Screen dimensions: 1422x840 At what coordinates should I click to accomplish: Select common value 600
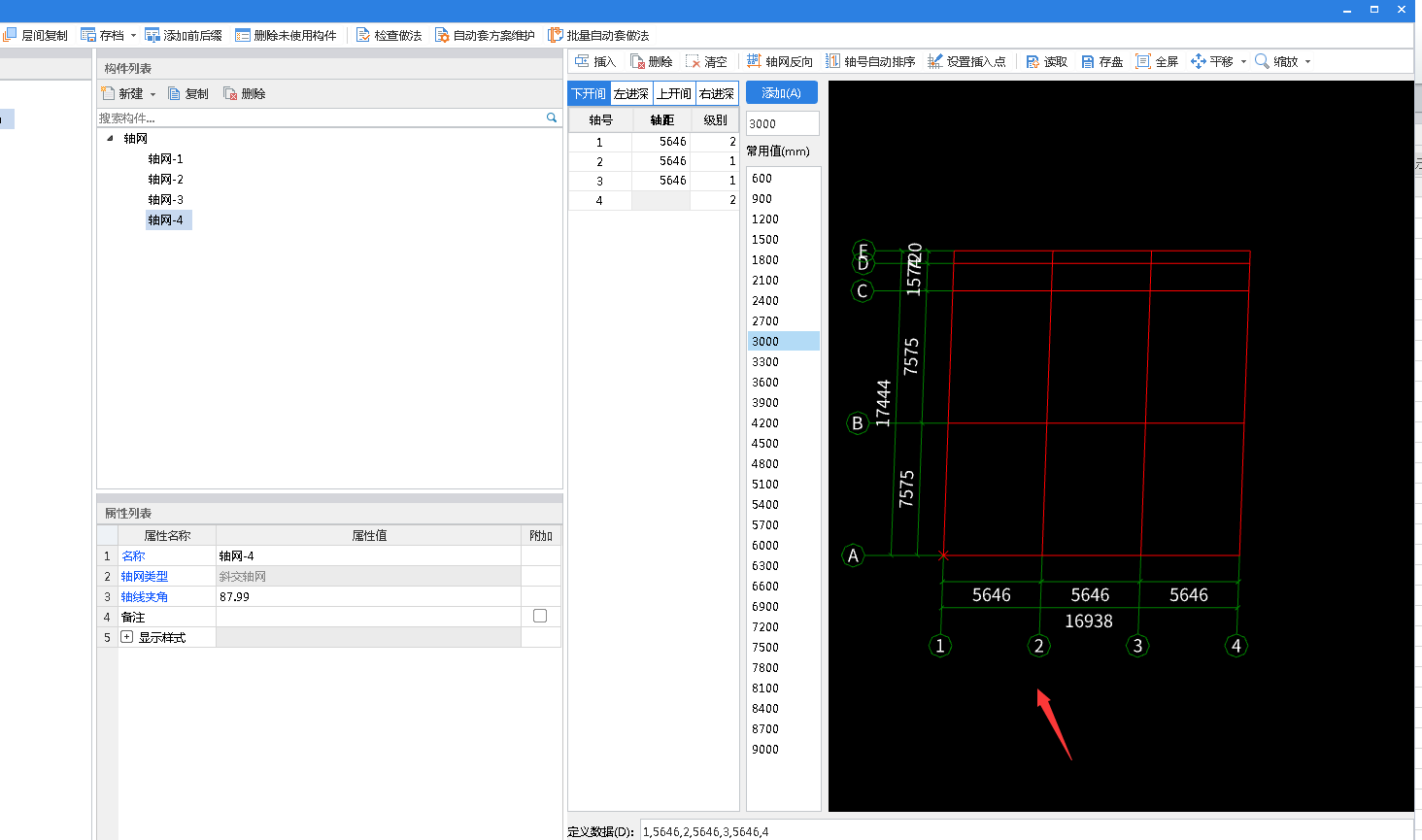pos(783,179)
